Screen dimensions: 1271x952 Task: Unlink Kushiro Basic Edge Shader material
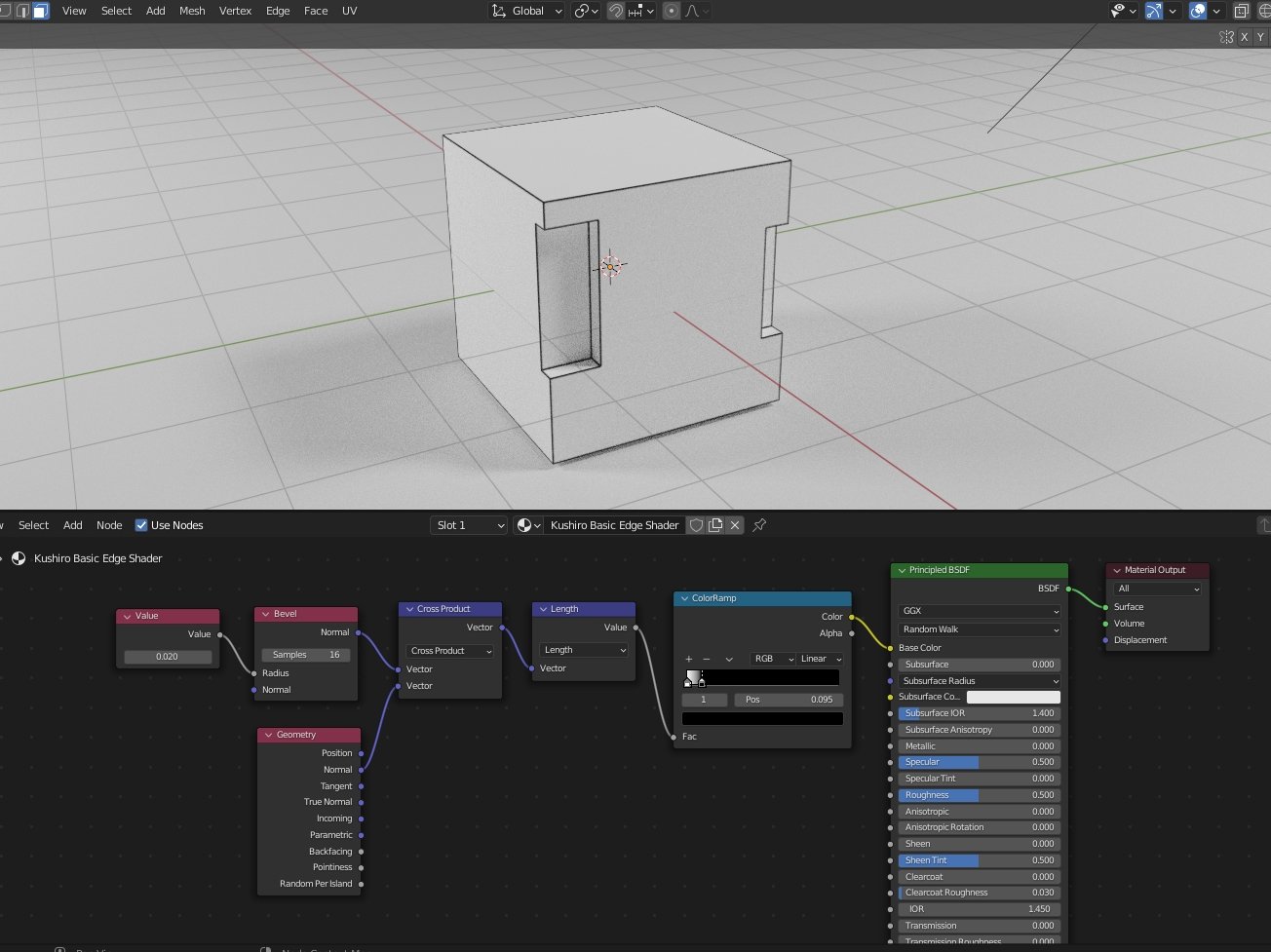(x=735, y=525)
